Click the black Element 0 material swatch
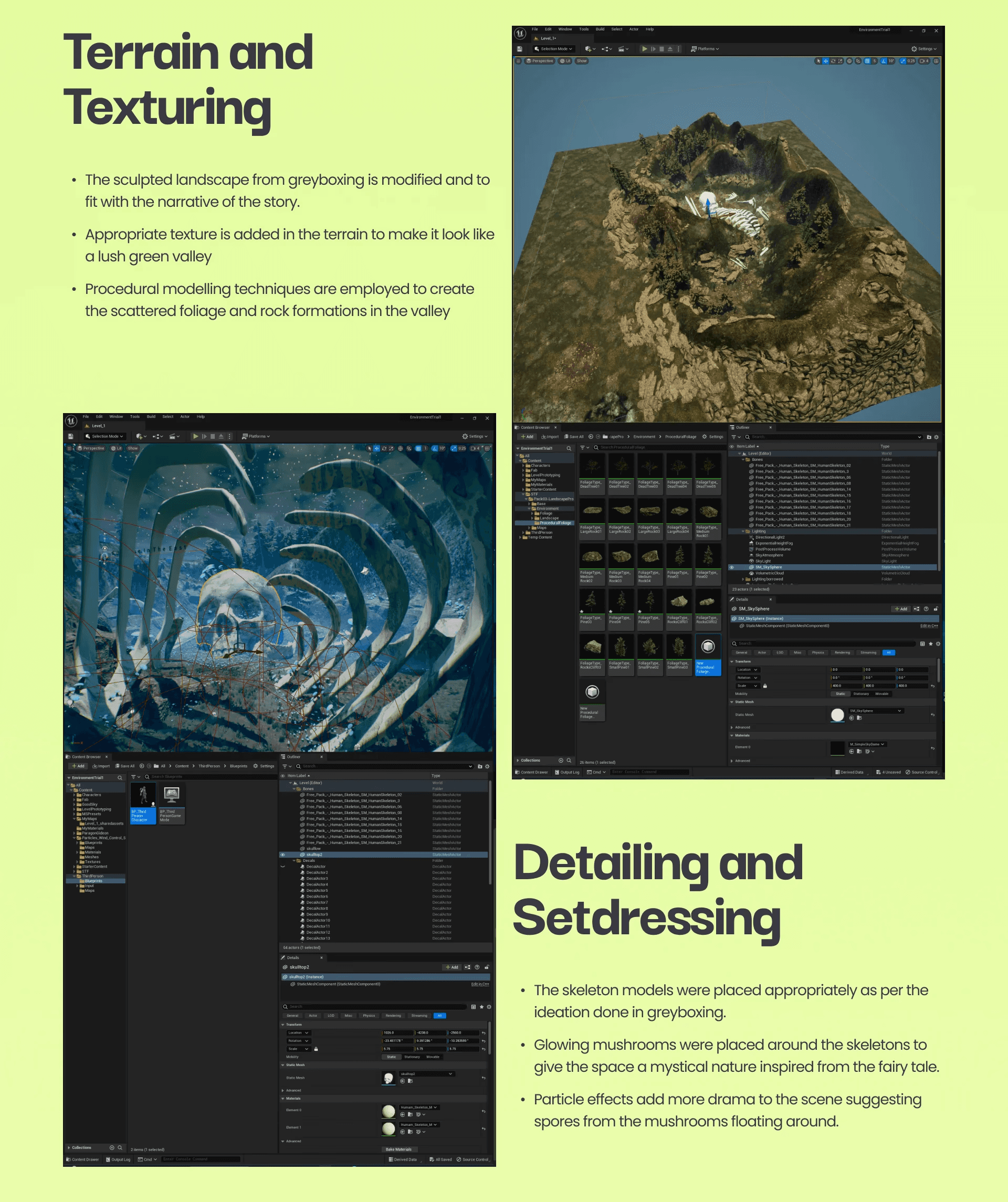This screenshot has width=1008, height=1202. click(837, 747)
